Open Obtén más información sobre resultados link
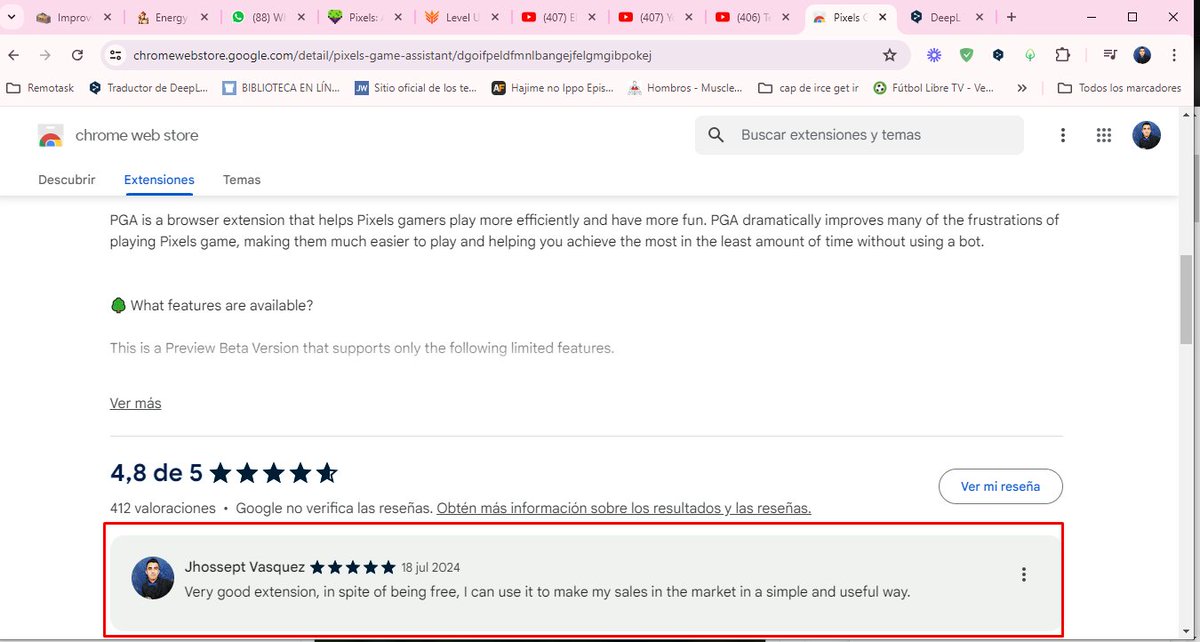 624,508
